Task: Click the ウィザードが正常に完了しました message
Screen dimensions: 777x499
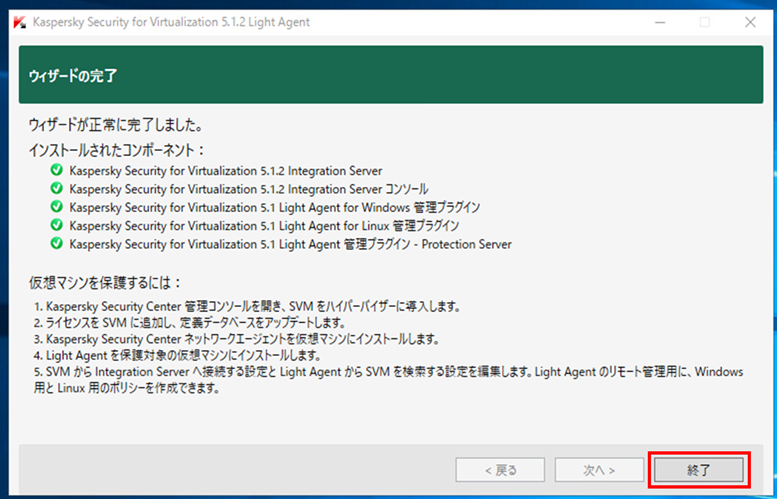Action: 115,125
